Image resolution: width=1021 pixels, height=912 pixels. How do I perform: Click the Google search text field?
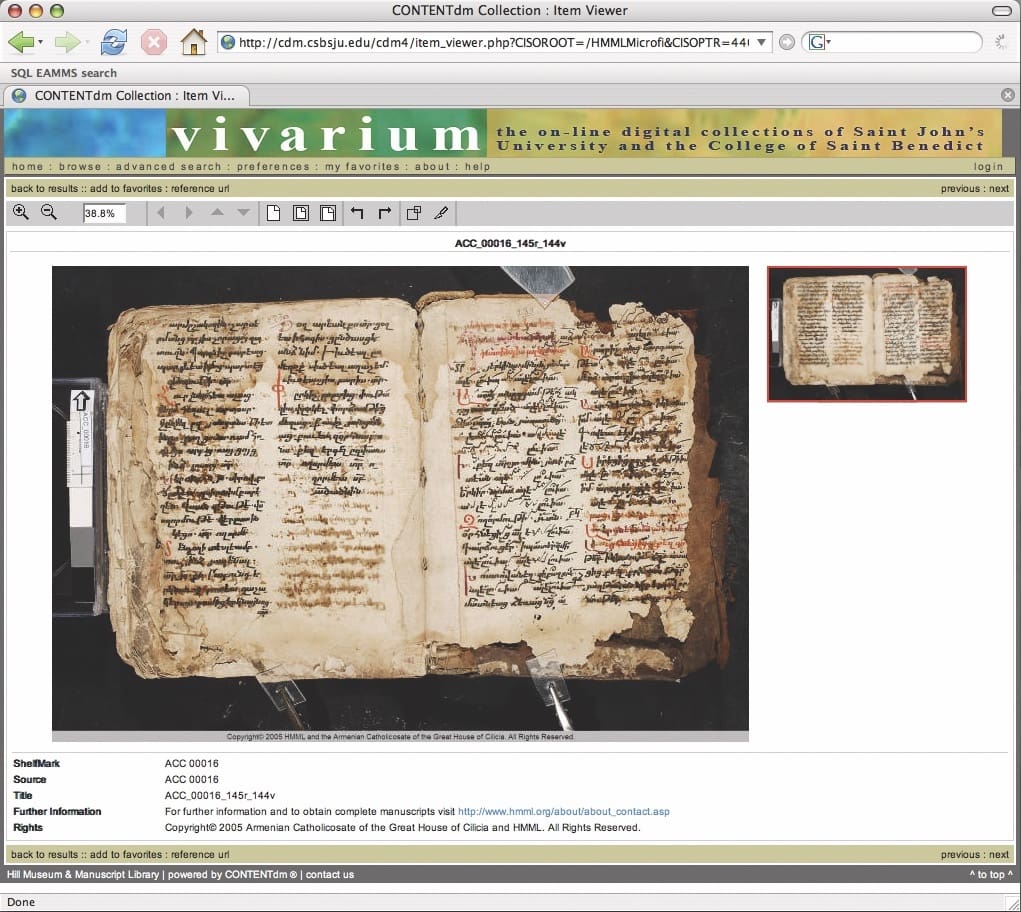pyautogui.click(x=904, y=42)
